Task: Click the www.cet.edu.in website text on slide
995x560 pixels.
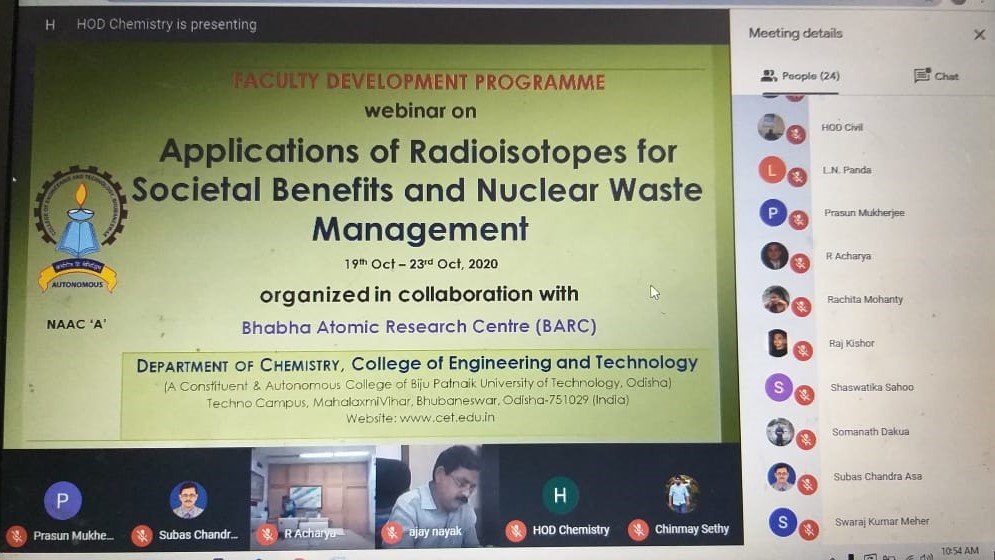Action: 447,418
